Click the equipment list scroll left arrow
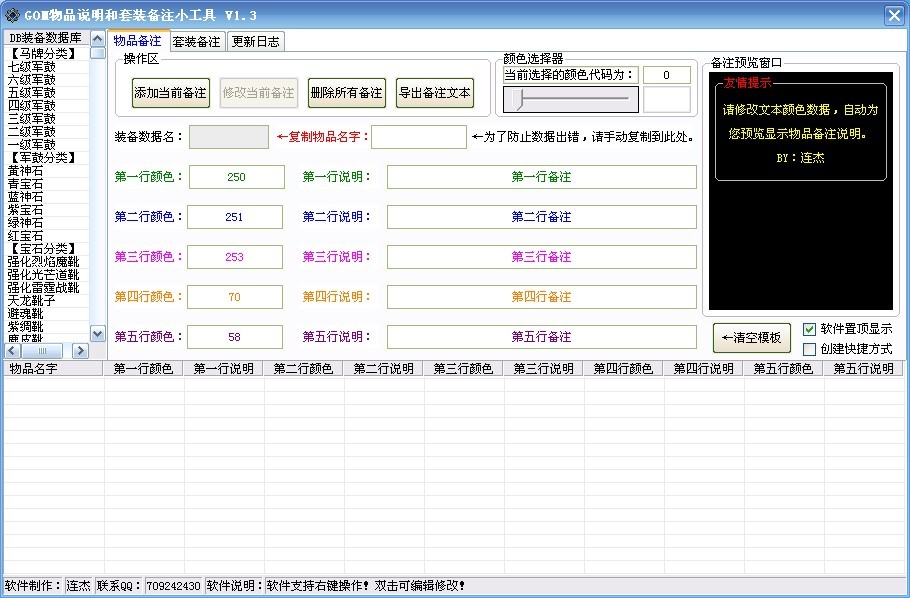 click(12, 351)
